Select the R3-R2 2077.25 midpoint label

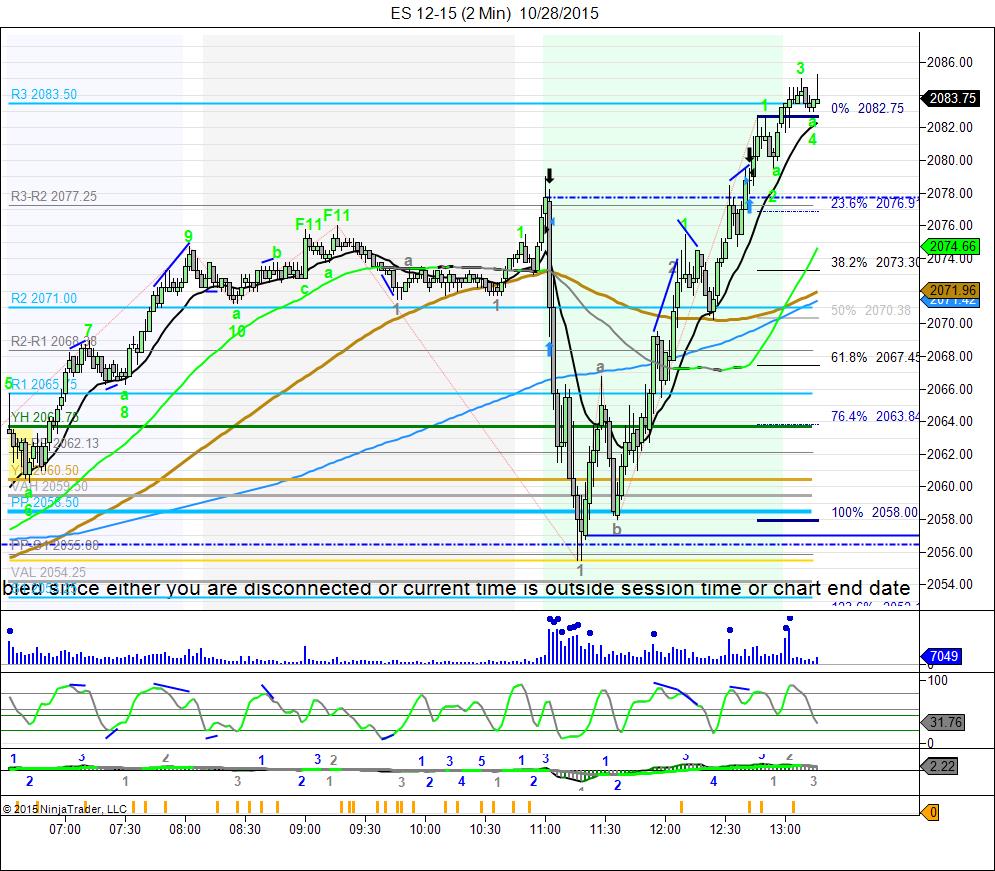tap(54, 197)
